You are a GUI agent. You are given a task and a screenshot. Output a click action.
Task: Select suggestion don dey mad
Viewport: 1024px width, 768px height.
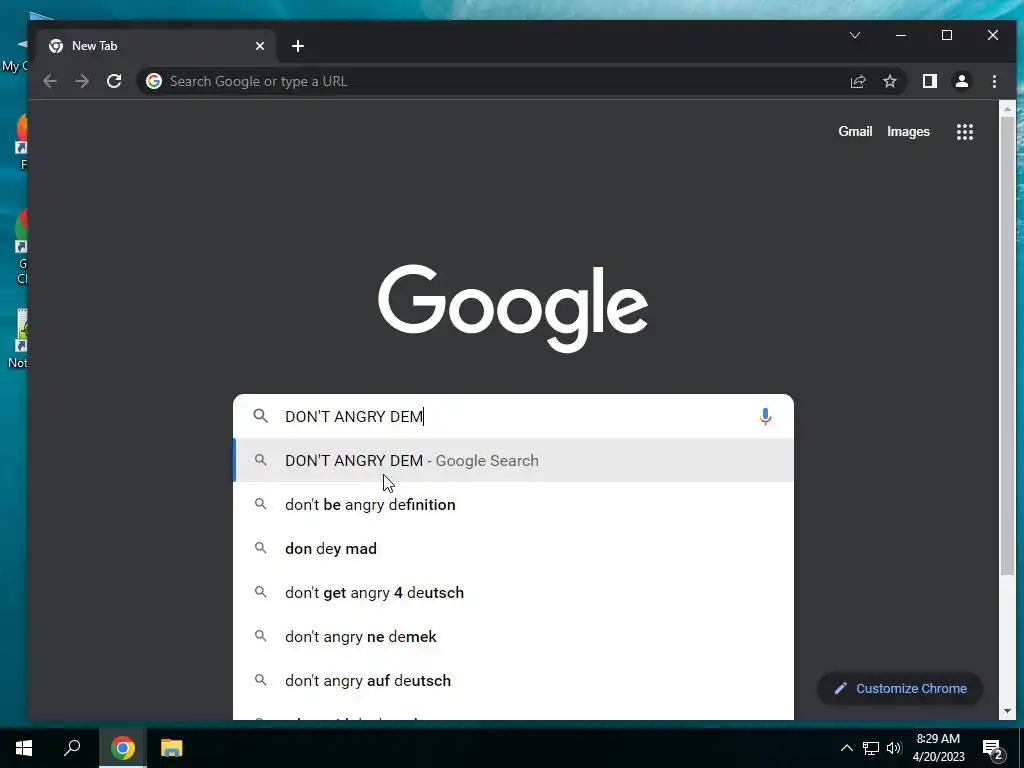point(513,549)
